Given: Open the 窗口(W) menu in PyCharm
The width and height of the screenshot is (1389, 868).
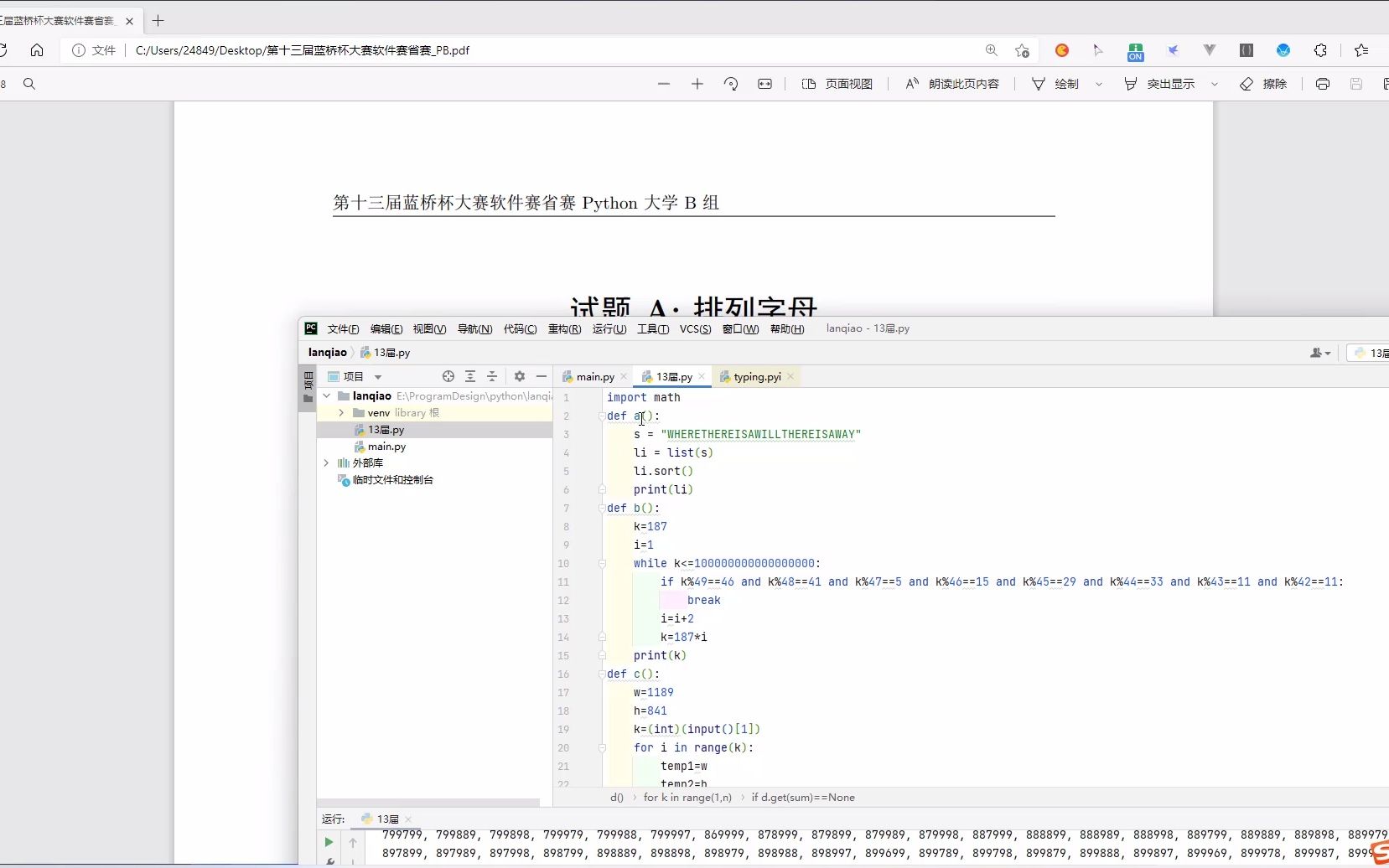Looking at the screenshot, I should click(740, 328).
